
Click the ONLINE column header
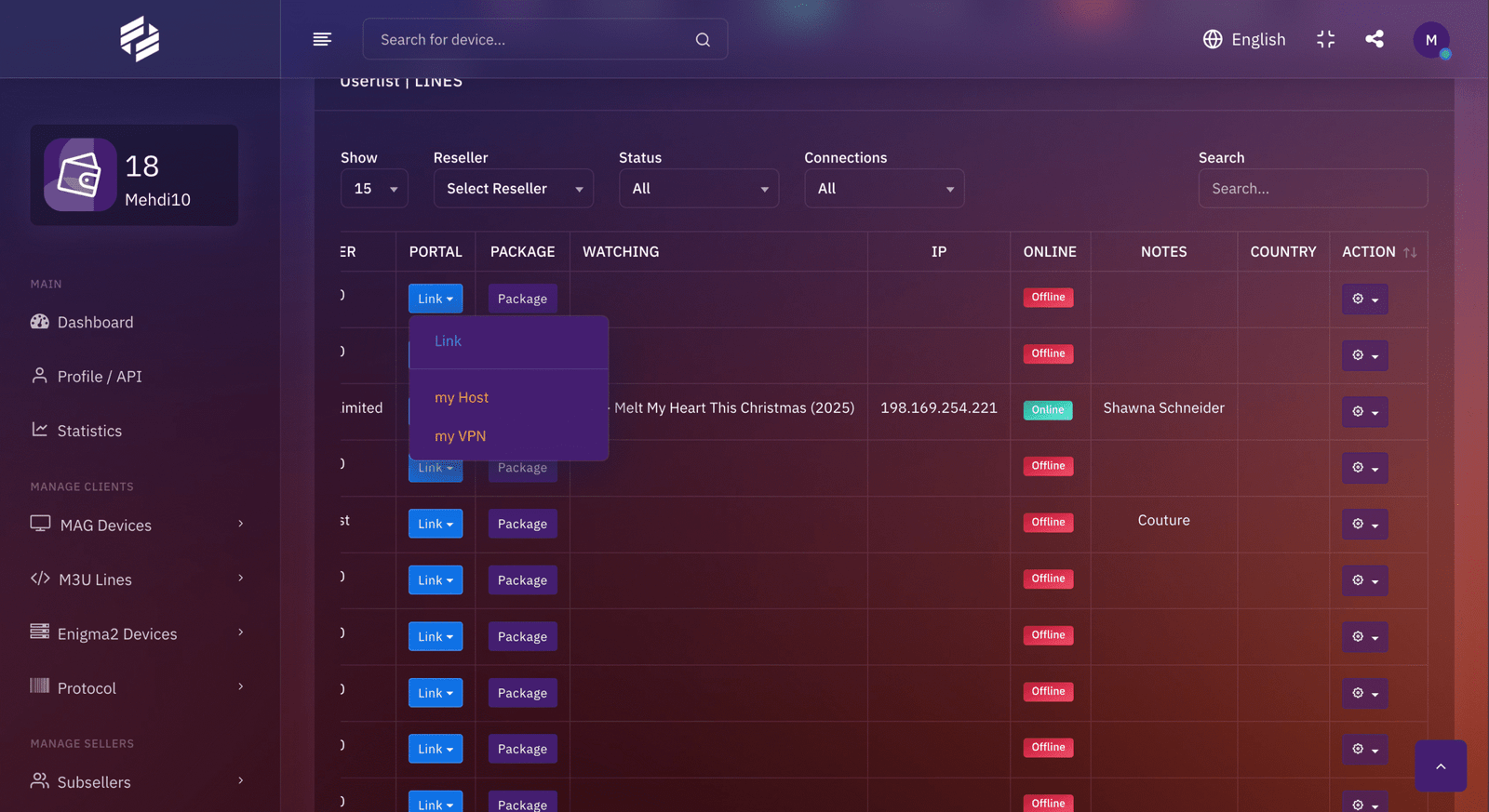(1050, 252)
